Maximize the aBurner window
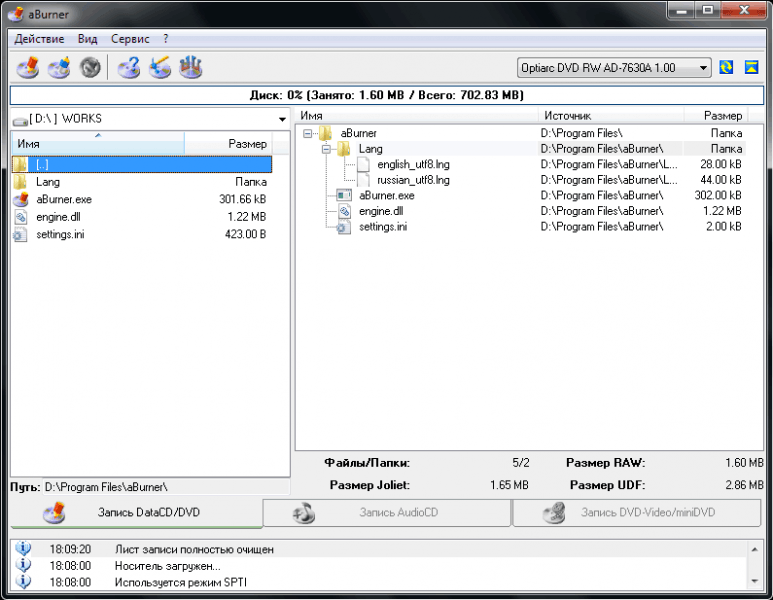This screenshot has height=600, width=773. pos(708,10)
